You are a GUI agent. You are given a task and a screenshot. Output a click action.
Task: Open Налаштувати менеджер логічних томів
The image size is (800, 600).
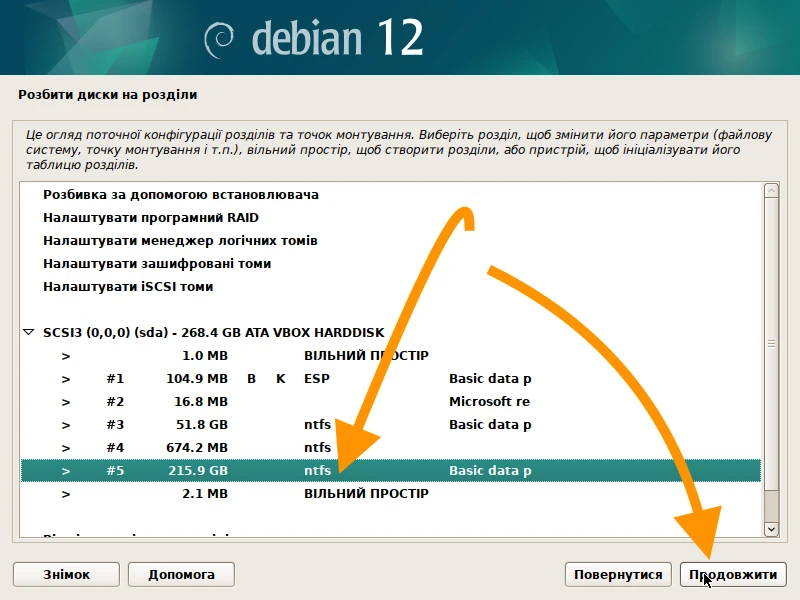391,241
